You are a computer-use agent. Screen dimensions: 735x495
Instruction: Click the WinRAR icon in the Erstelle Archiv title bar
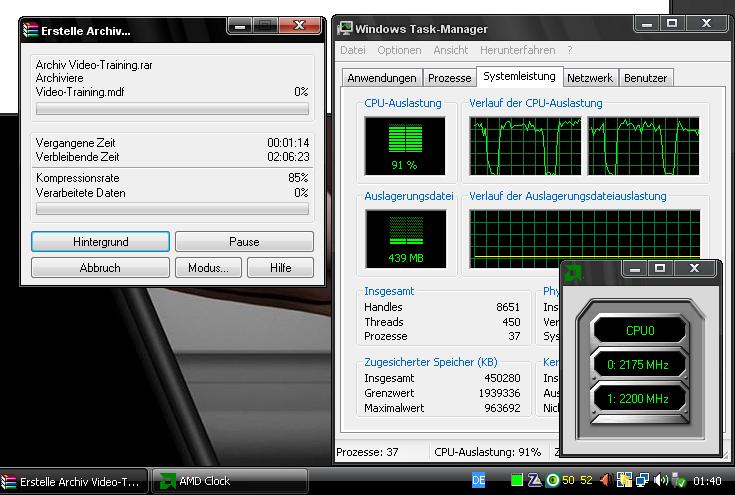pyautogui.click(x=30, y=30)
